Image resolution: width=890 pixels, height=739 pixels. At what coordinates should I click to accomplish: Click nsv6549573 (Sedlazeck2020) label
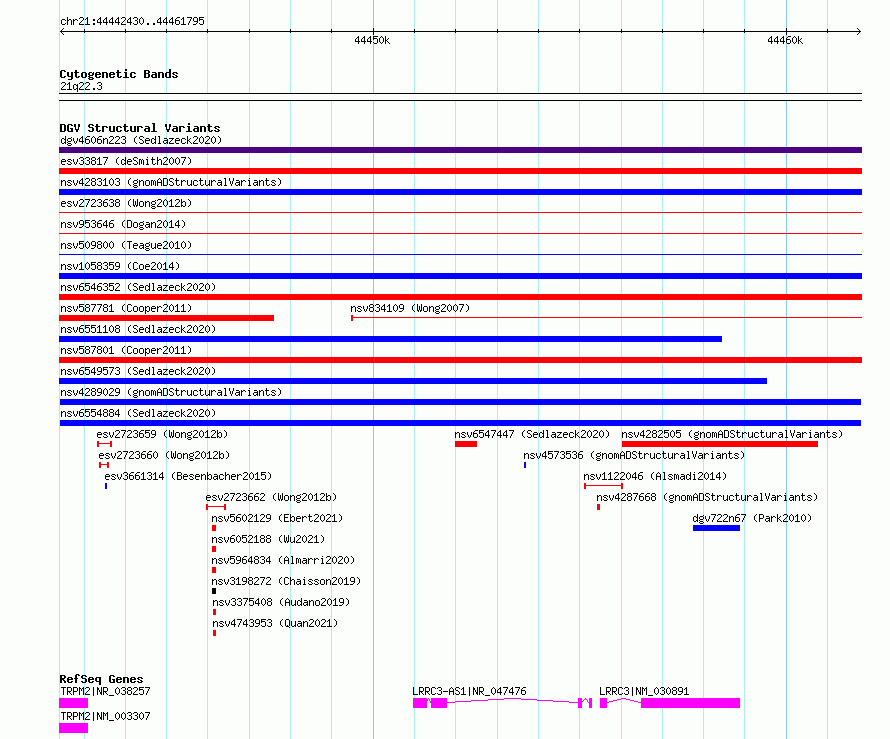(x=138, y=371)
